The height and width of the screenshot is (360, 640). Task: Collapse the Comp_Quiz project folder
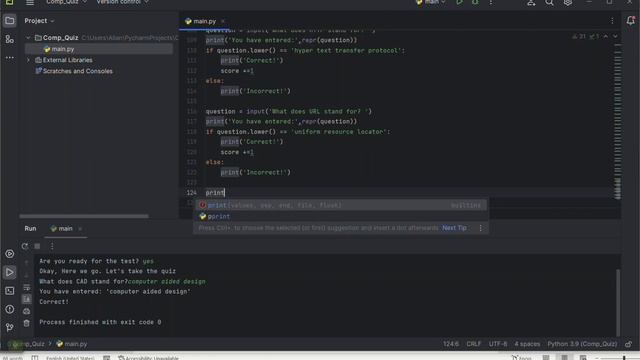(28, 38)
